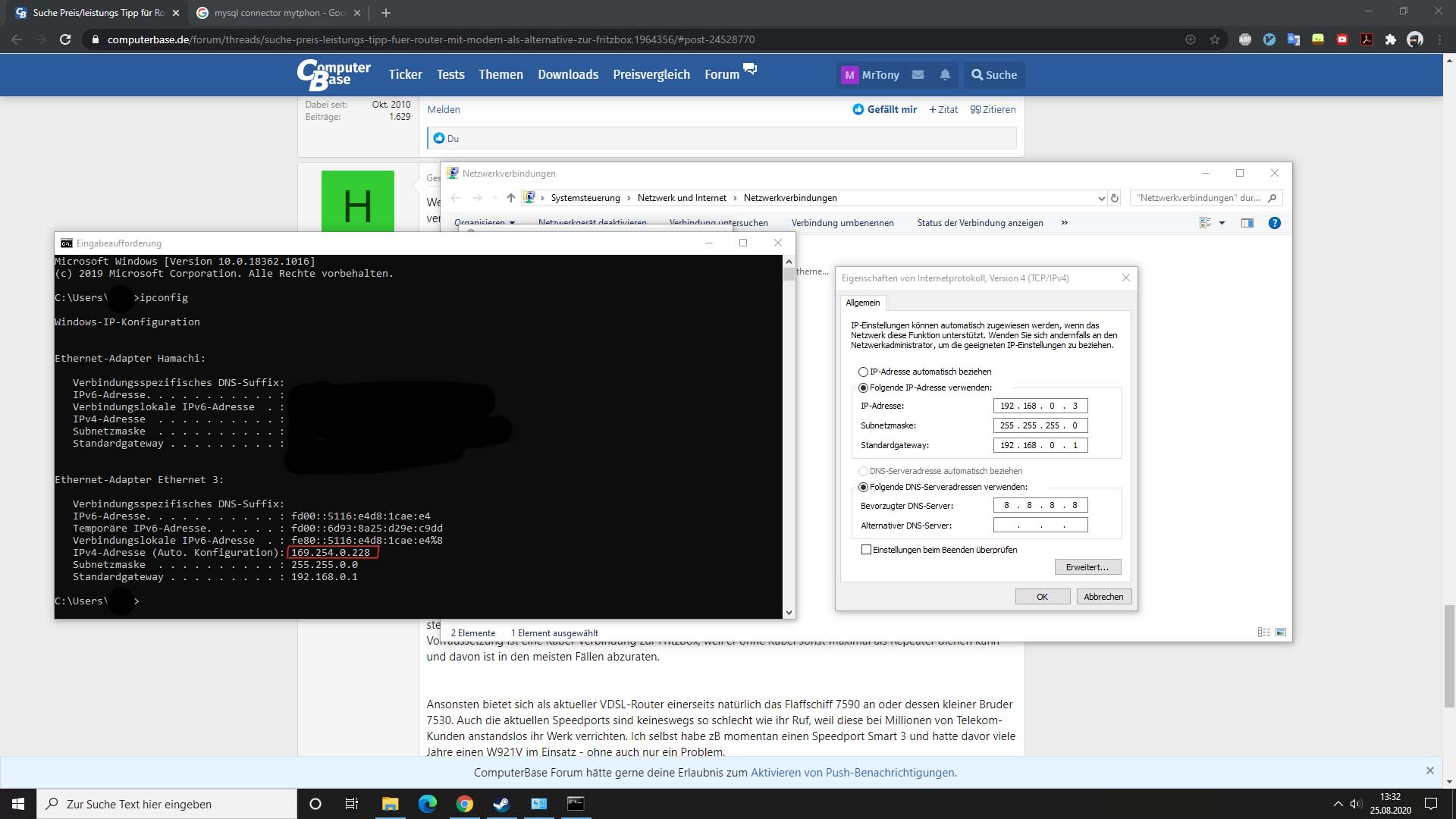Click the ComputerBase logo

pos(334,74)
